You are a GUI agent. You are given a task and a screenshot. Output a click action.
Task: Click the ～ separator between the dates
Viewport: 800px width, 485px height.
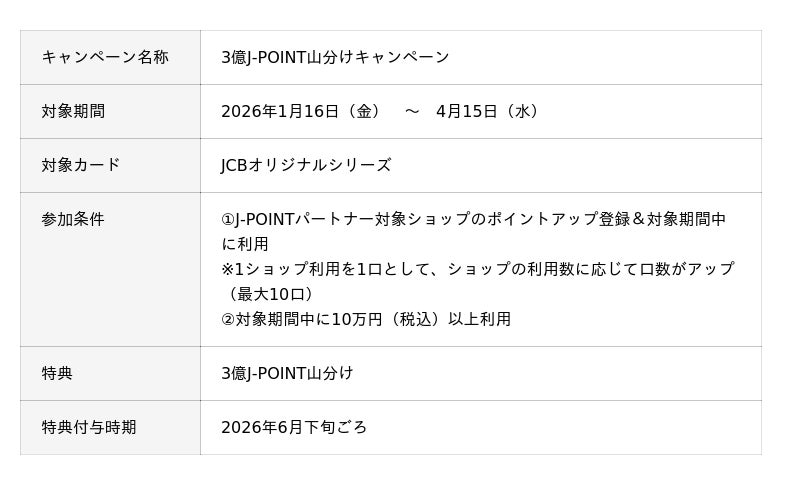pyautogui.click(x=412, y=111)
